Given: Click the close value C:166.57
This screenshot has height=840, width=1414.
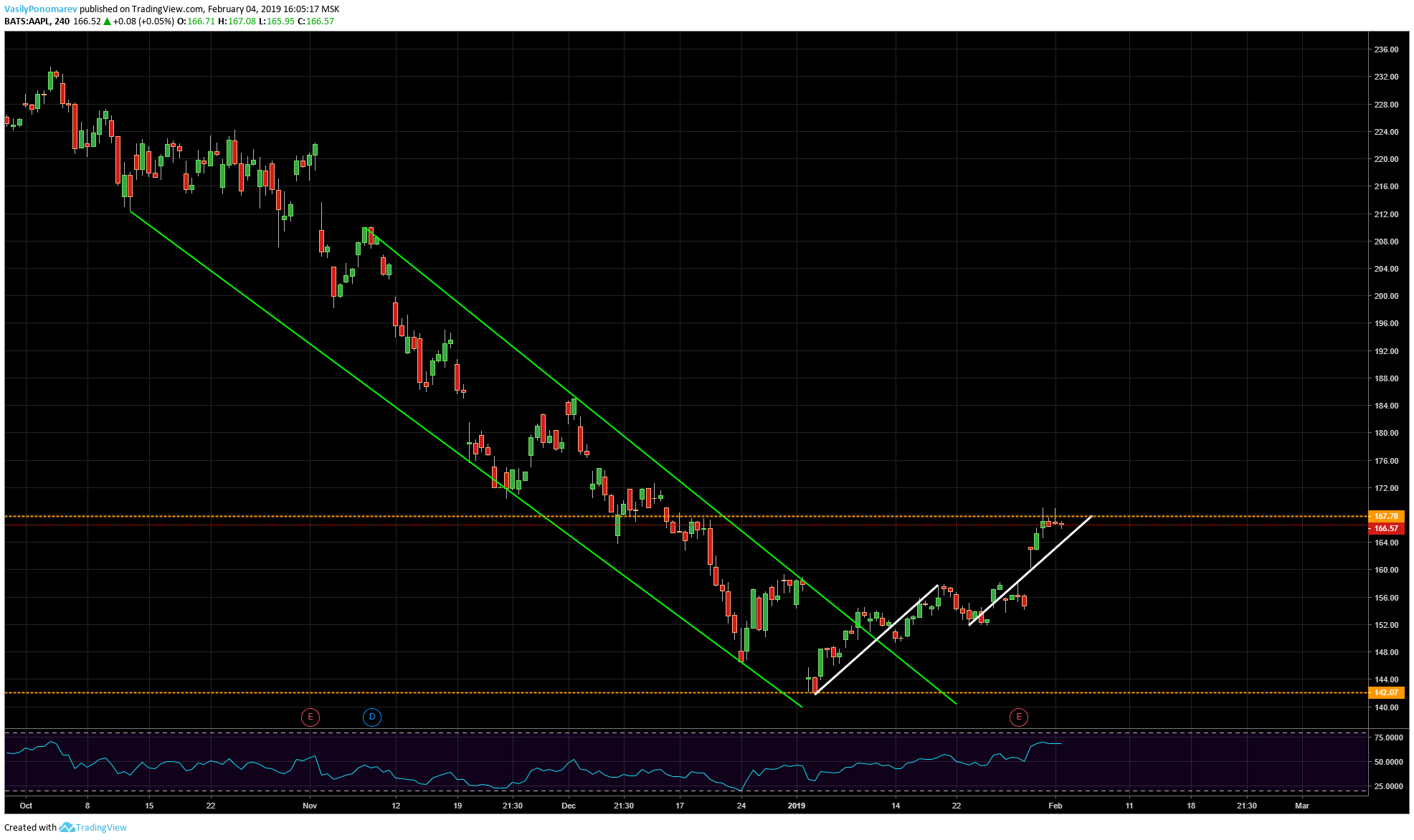Looking at the screenshot, I should (x=316, y=22).
